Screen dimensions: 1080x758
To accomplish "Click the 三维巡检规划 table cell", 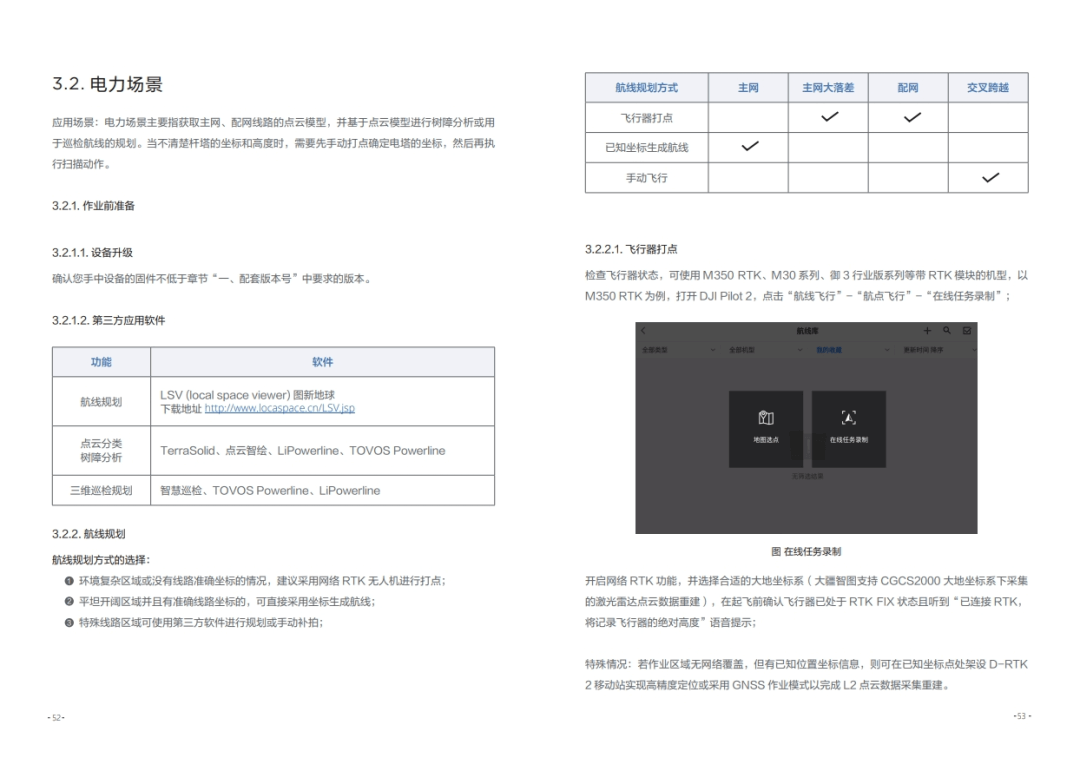I will (x=101, y=490).
